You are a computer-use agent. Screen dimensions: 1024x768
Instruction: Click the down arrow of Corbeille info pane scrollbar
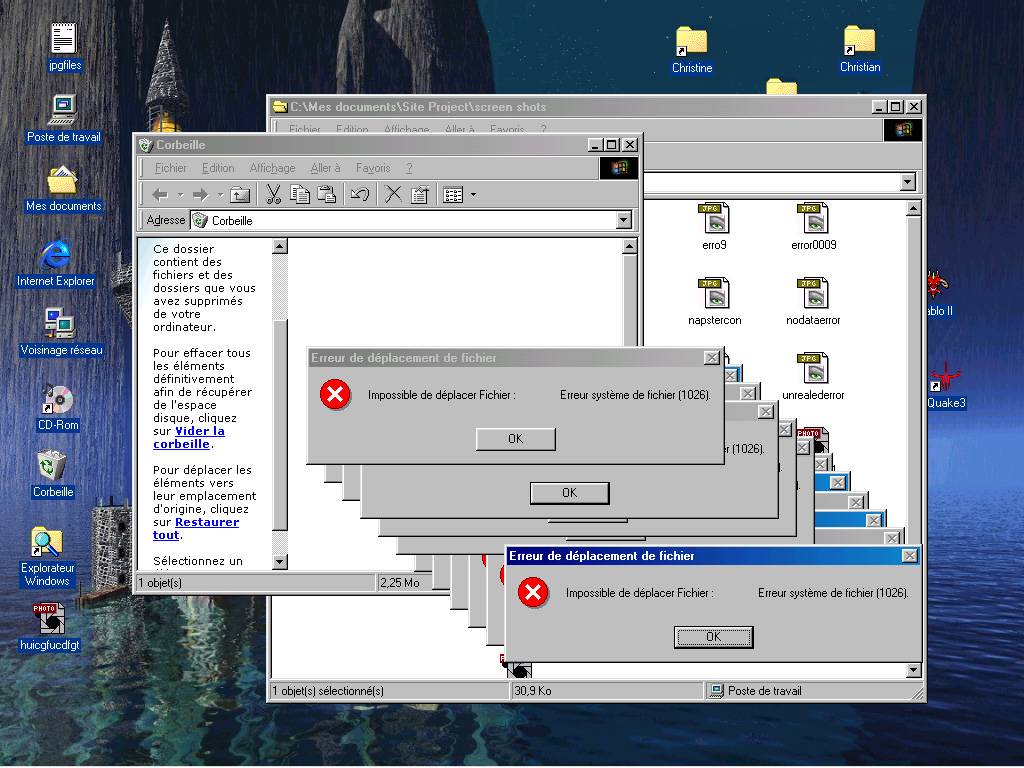[x=280, y=562]
